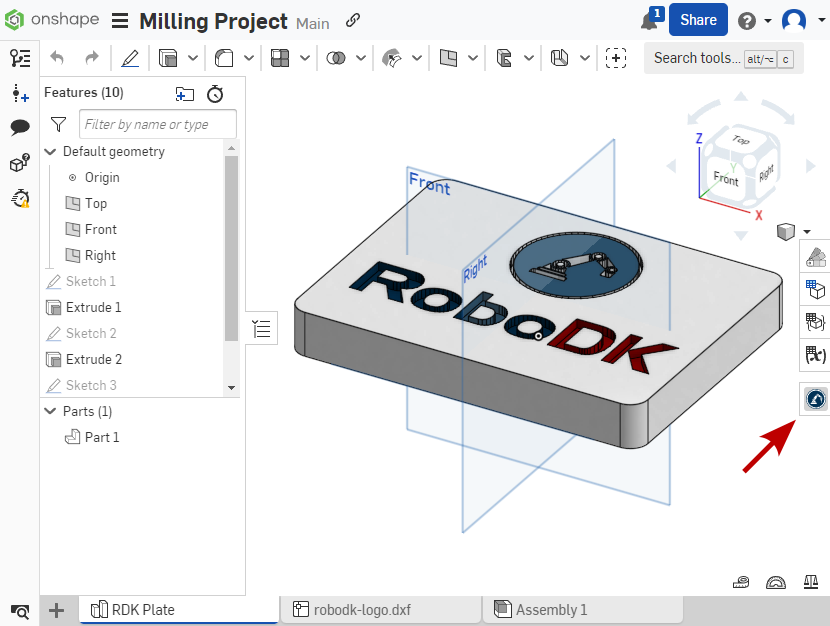The width and height of the screenshot is (830, 626).
Task: Open the variables table (x) panel
Action: coord(814,355)
